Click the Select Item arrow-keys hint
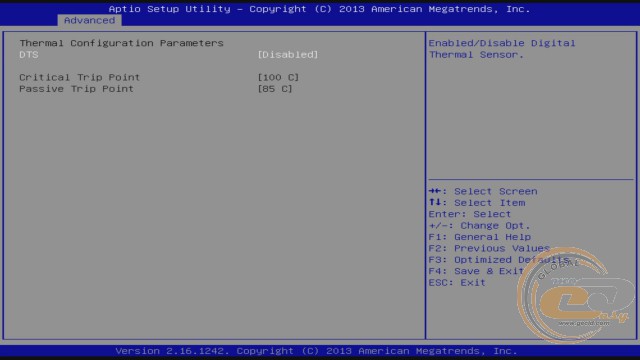 tap(477, 203)
